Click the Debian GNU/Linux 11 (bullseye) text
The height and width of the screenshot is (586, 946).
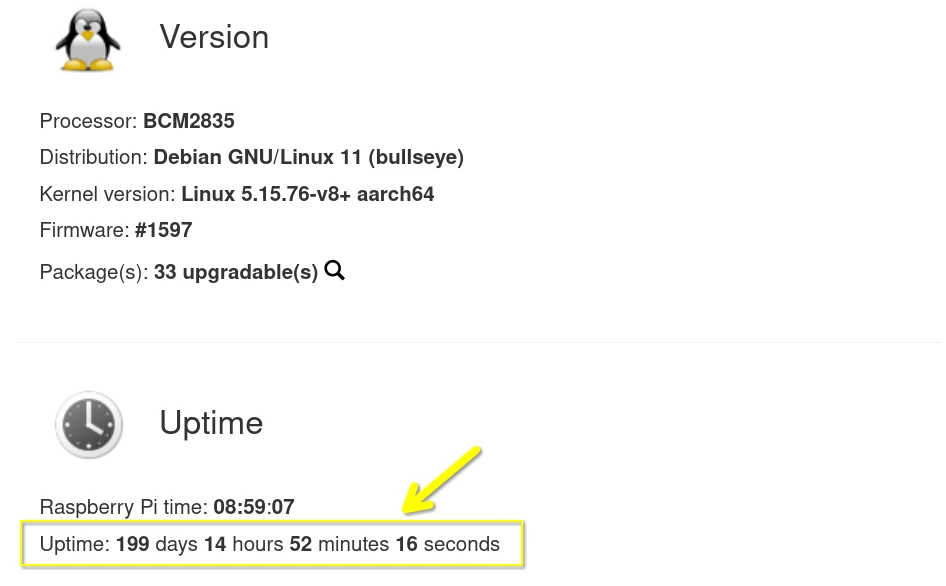click(x=308, y=157)
